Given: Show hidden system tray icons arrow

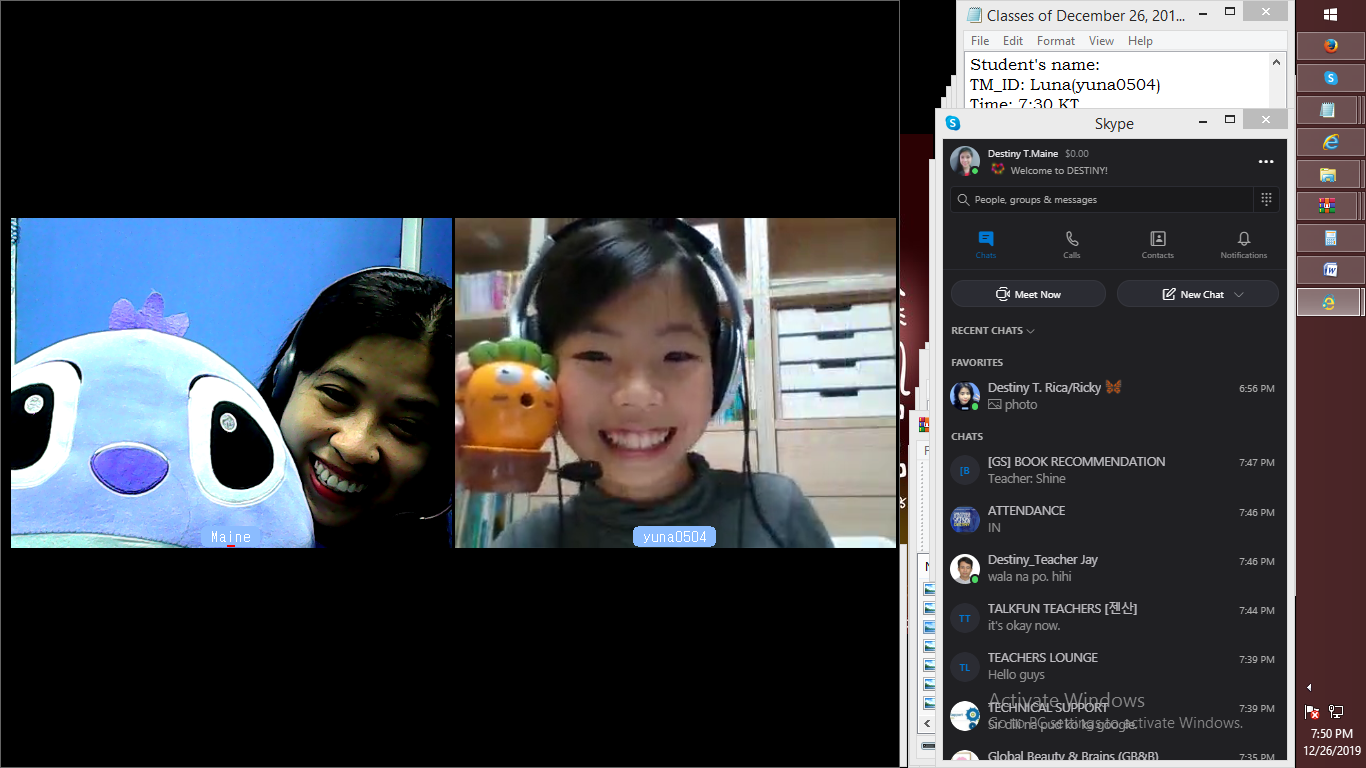Looking at the screenshot, I should [1309, 688].
